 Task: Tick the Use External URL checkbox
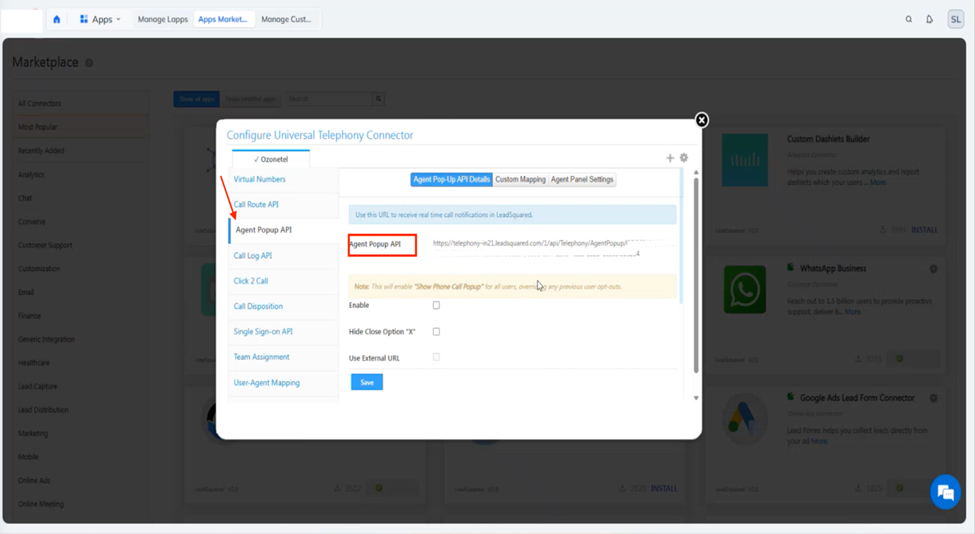pyautogui.click(x=436, y=357)
